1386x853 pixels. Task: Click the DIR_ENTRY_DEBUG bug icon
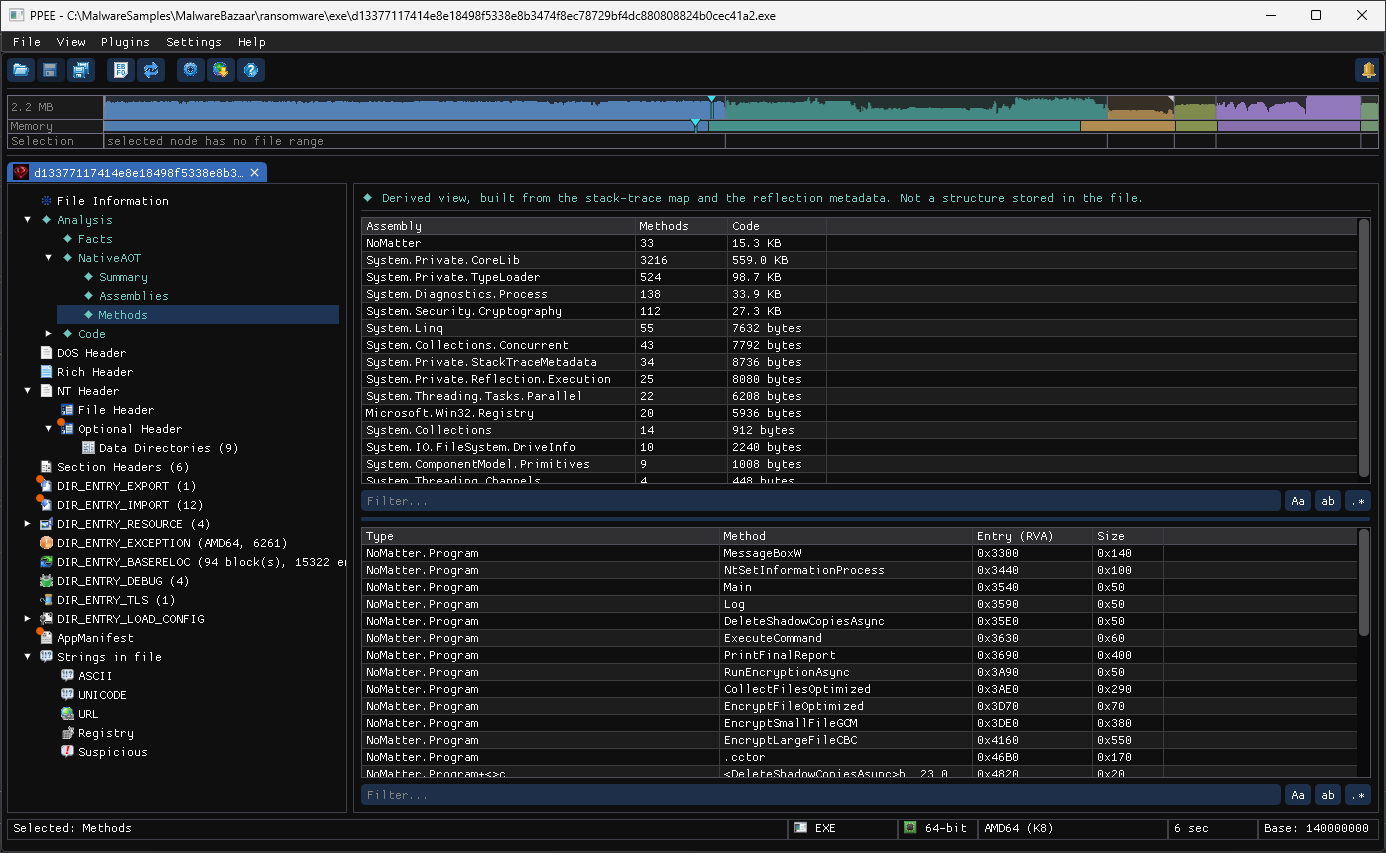pos(46,581)
